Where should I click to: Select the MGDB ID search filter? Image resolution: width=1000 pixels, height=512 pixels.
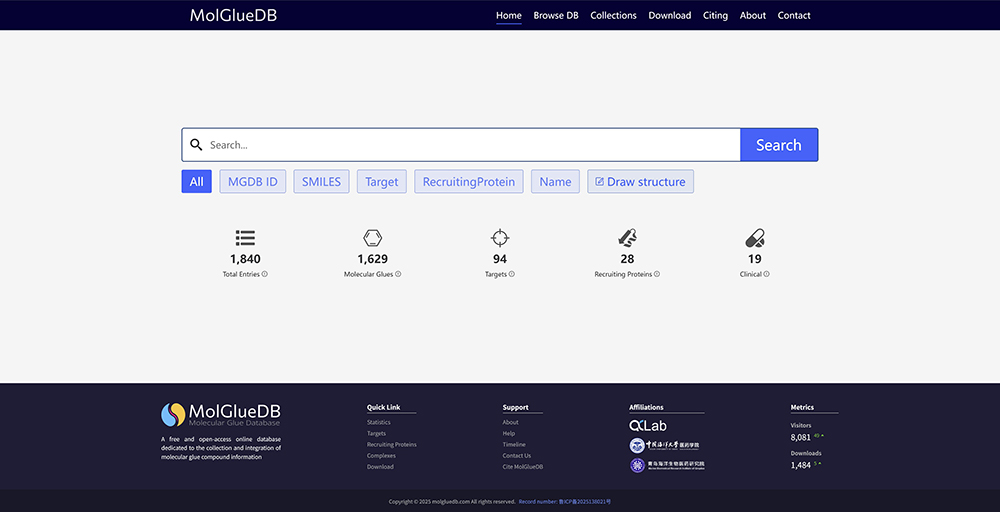253,182
